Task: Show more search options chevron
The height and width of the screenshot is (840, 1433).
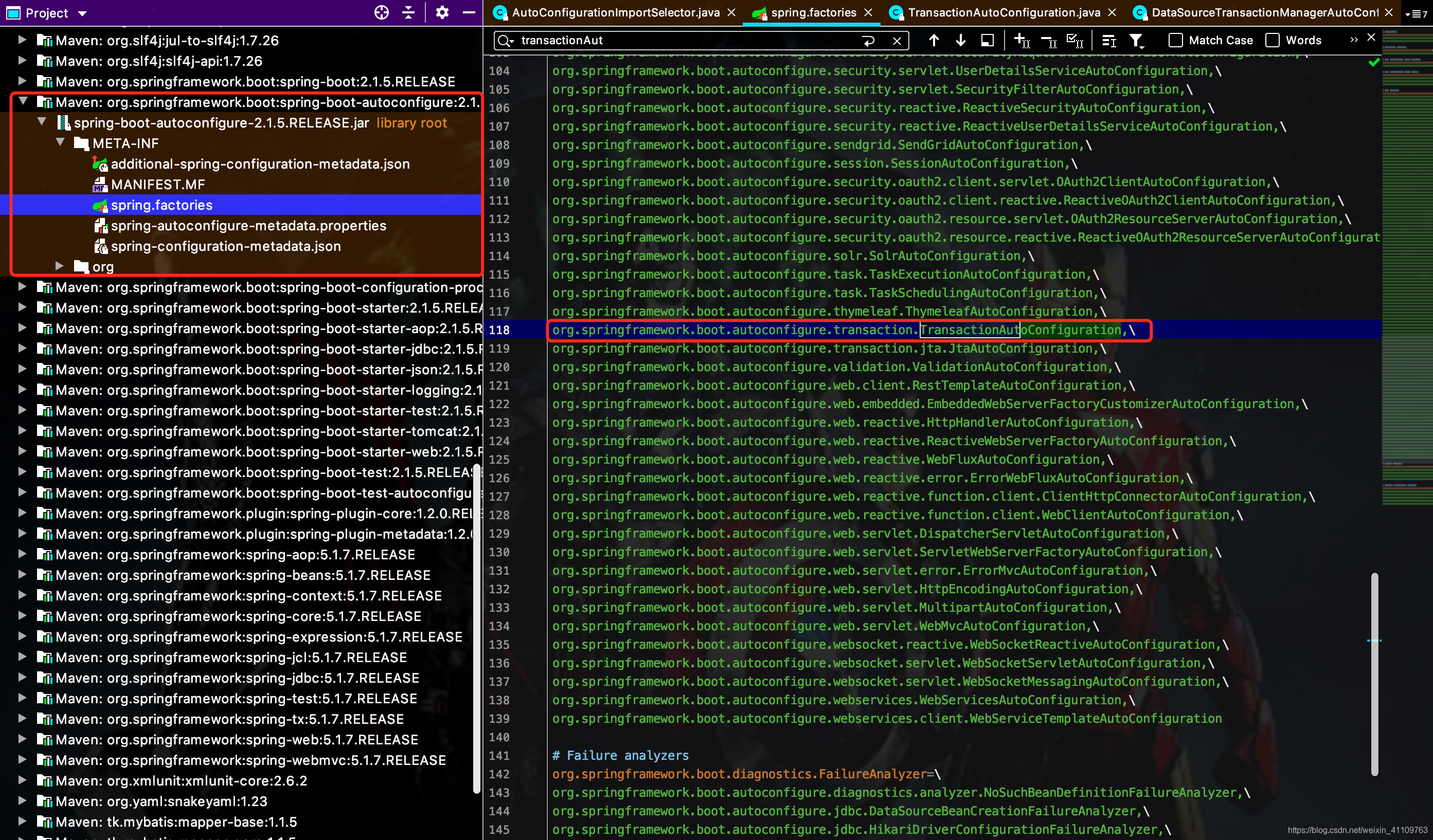Action: click(x=1354, y=40)
